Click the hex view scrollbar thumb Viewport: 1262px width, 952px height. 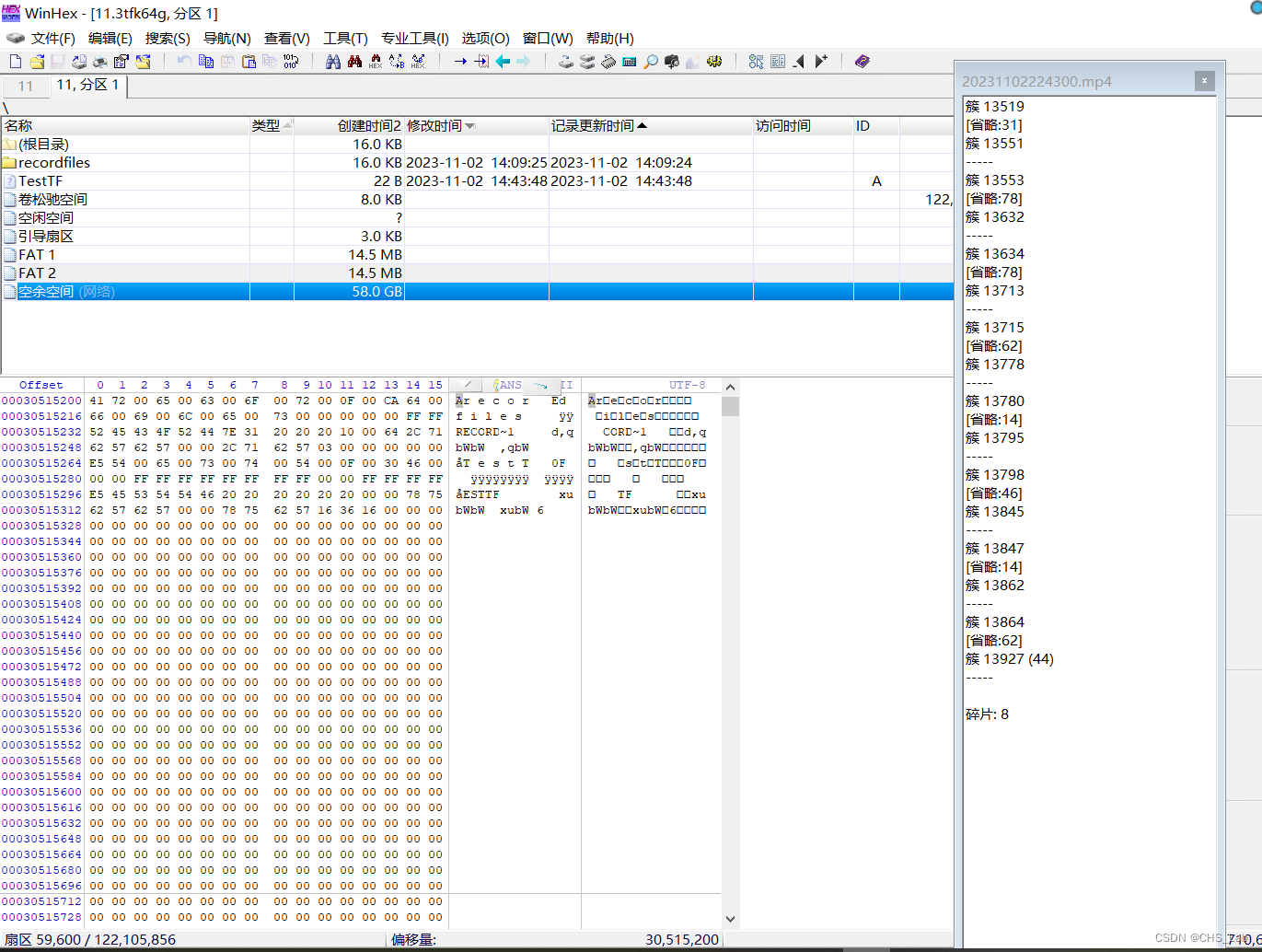point(730,406)
